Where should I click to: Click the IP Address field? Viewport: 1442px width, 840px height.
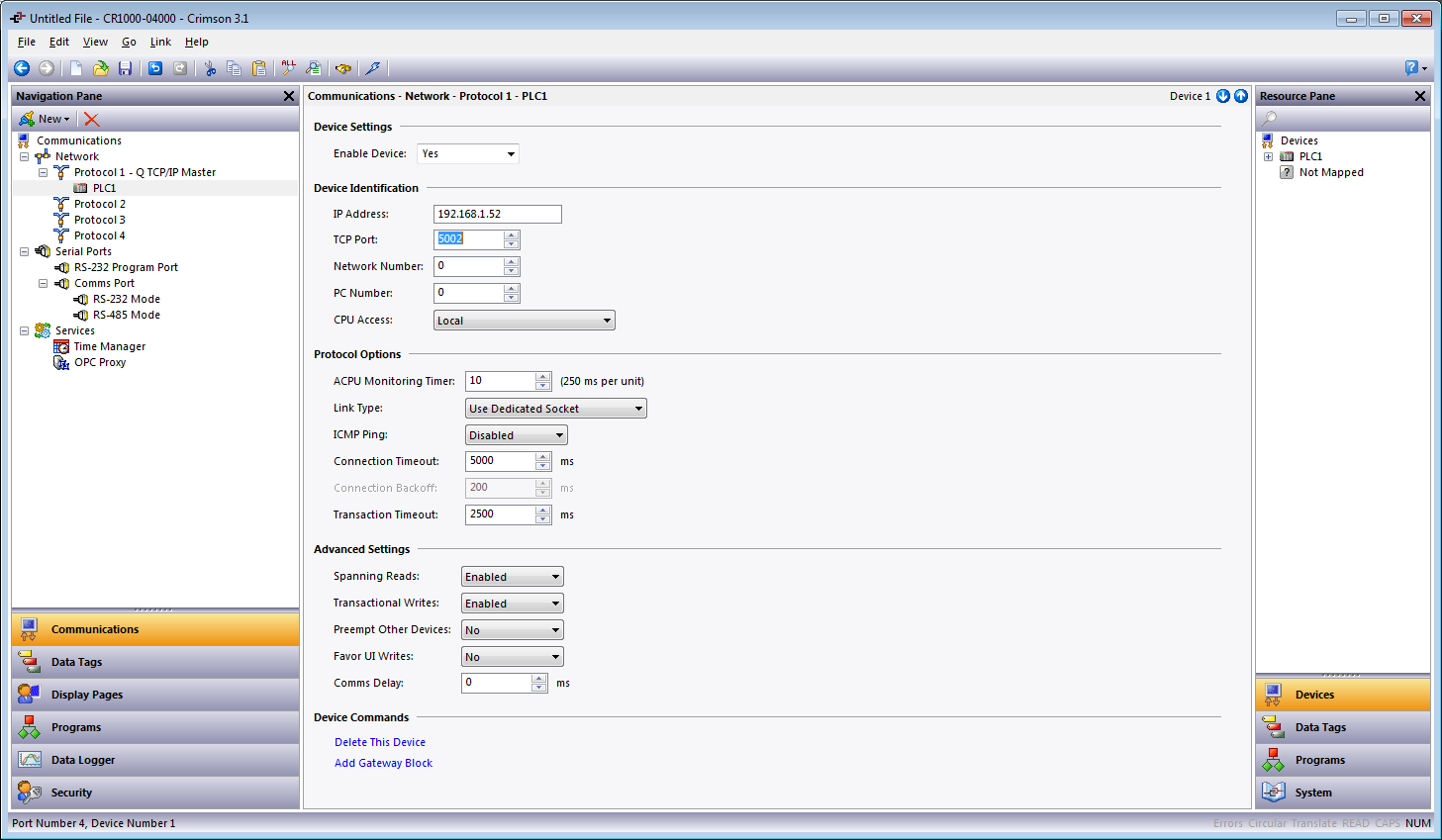[498, 214]
